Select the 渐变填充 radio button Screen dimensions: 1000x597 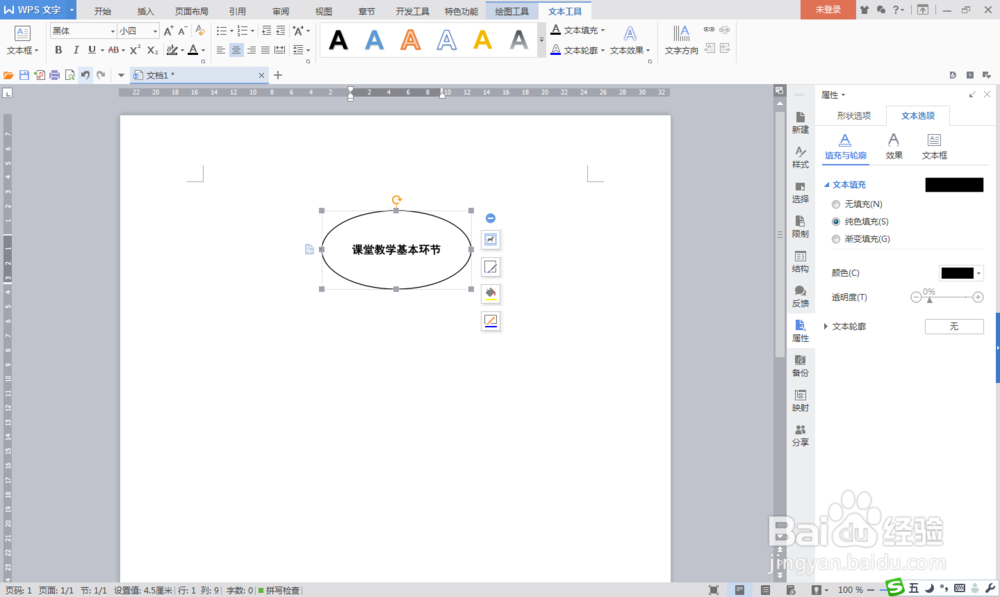click(835, 238)
